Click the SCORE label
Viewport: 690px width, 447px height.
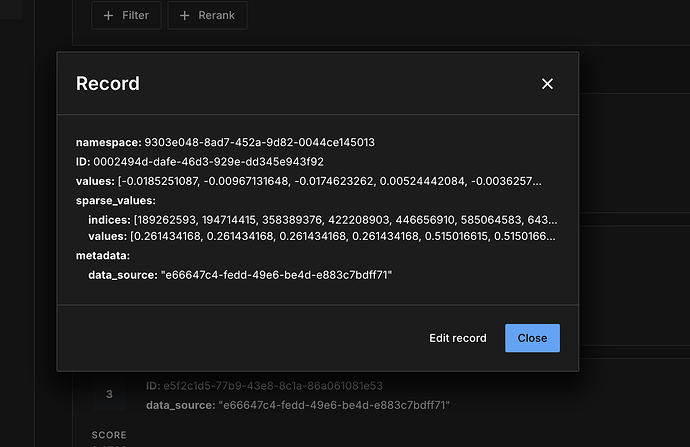coord(108,436)
